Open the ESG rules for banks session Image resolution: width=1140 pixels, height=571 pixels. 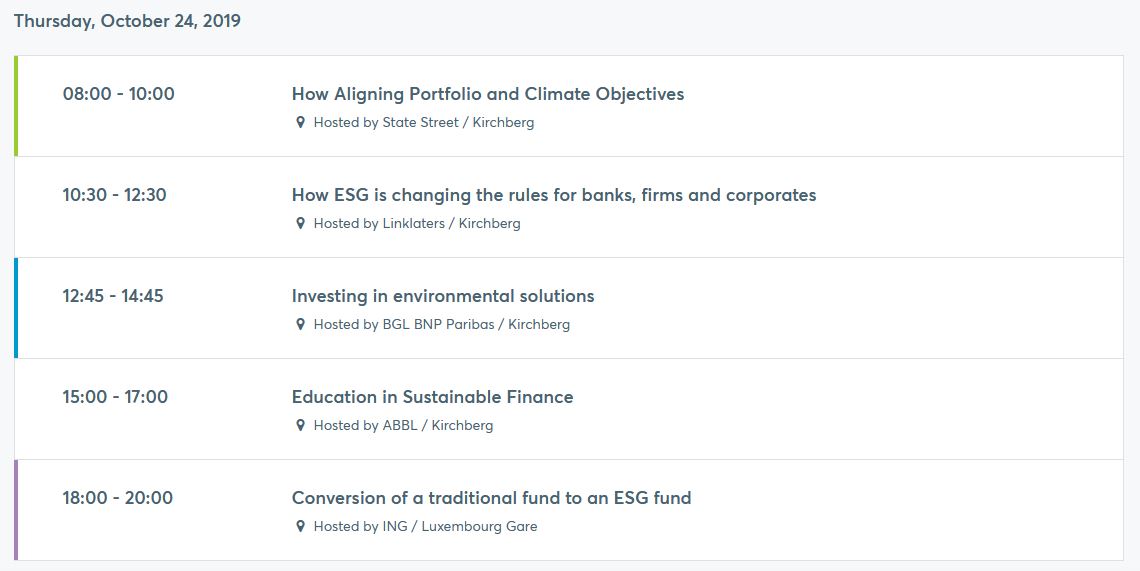tap(553, 195)
